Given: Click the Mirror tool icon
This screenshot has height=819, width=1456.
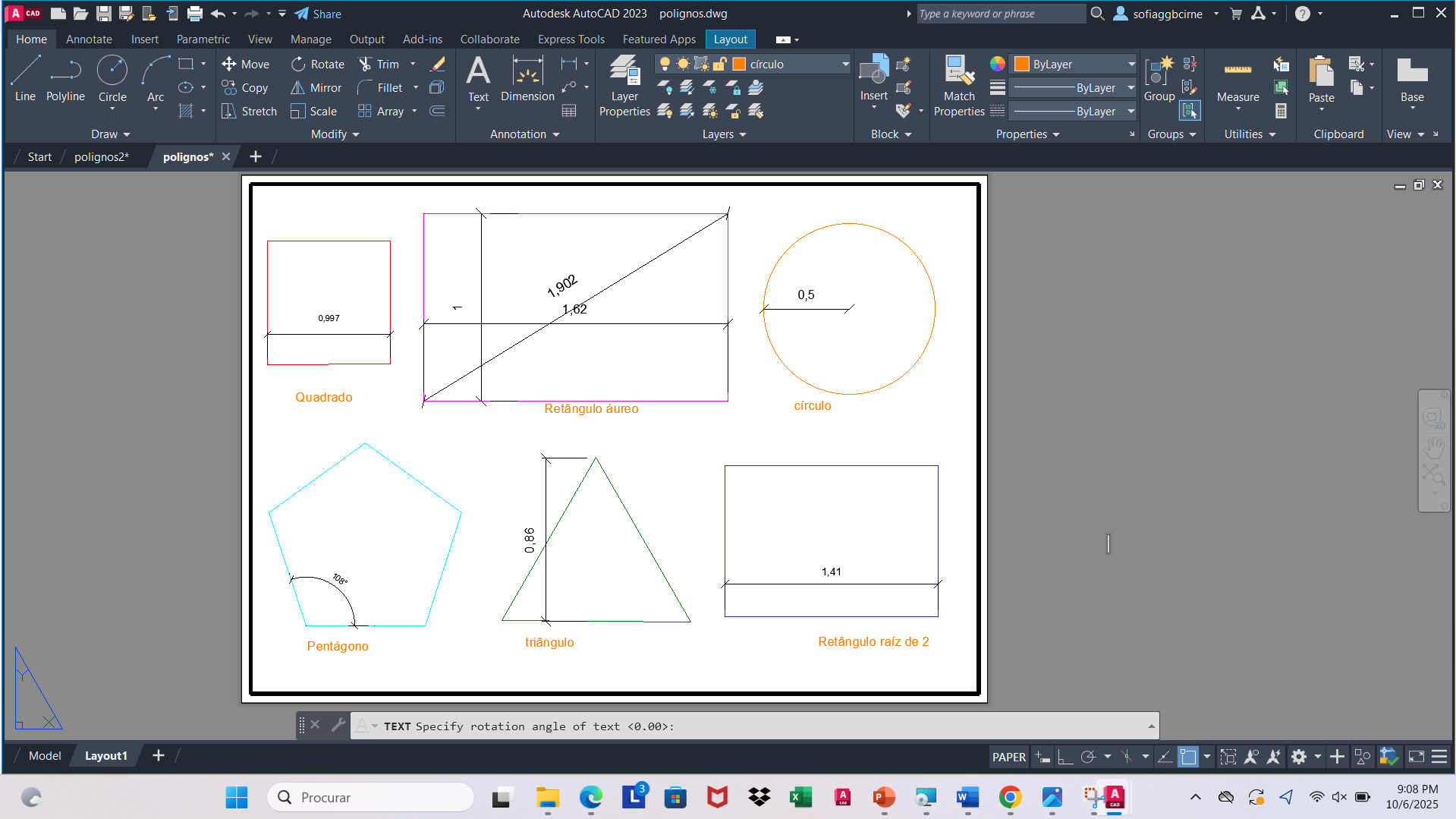Looking at the screenshot, I should pos(298,88).
